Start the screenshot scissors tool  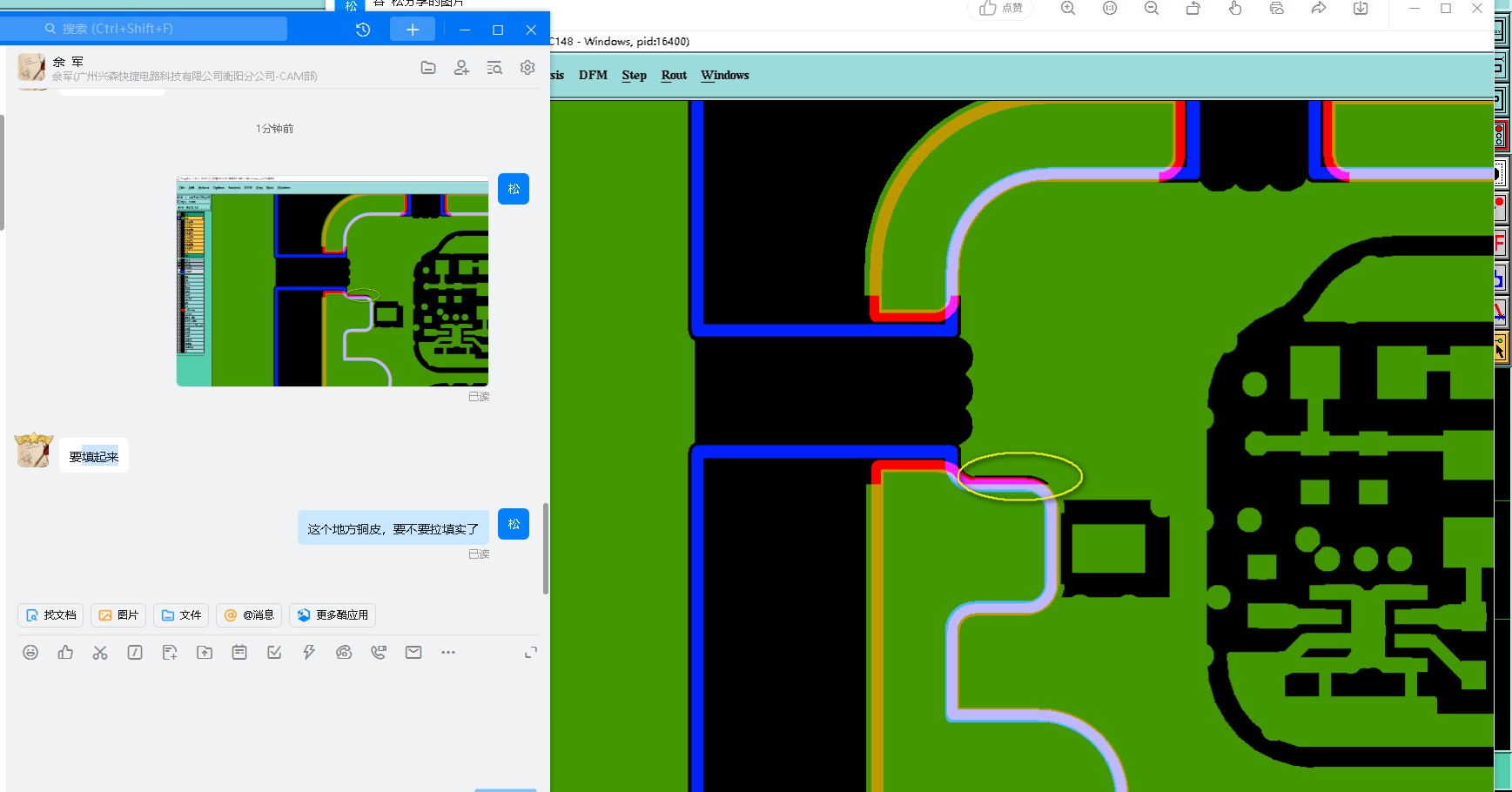(x=100, y=653)
